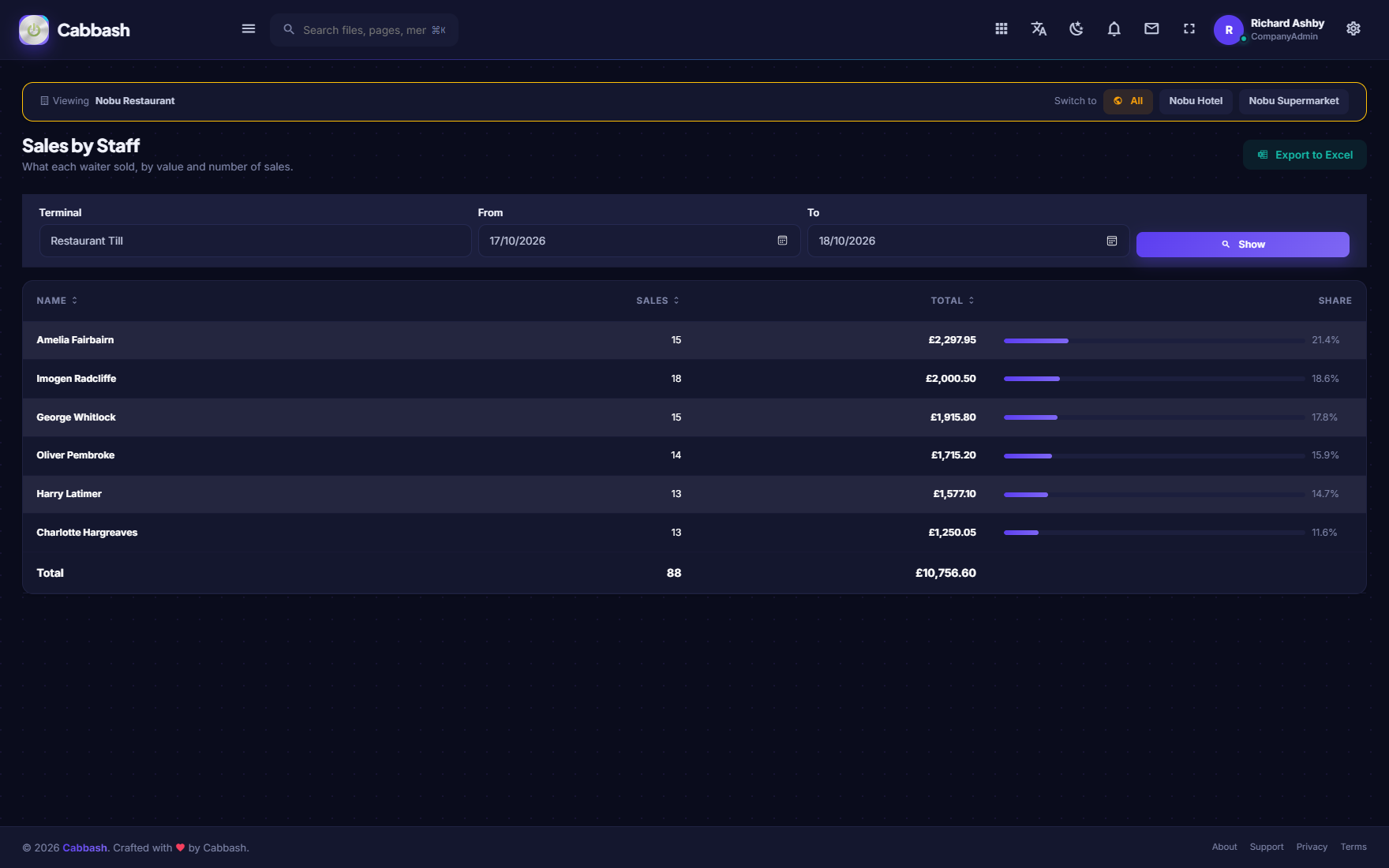Open the About footer link

point(1224,847)
